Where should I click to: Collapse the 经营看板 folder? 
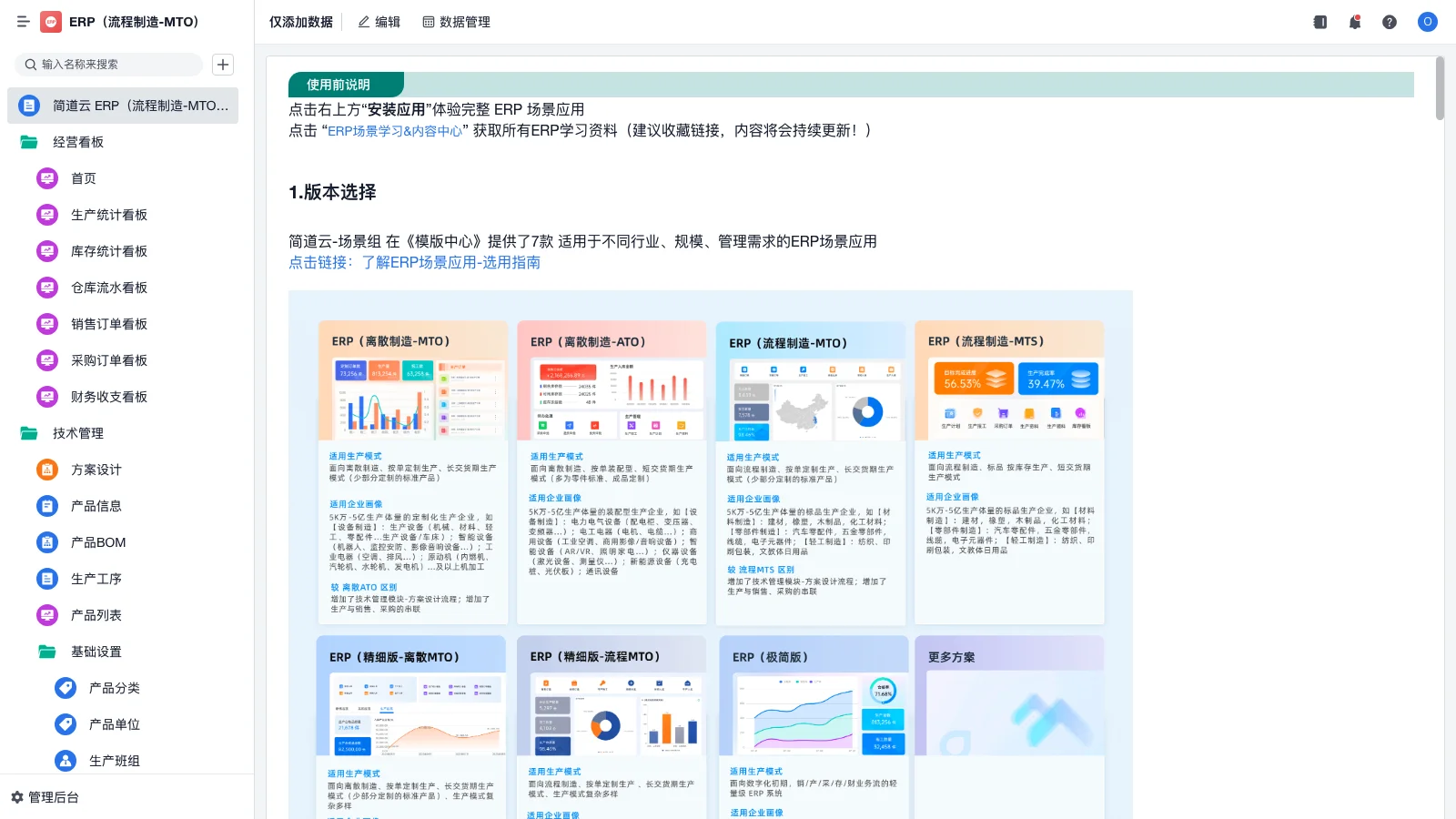29,142
